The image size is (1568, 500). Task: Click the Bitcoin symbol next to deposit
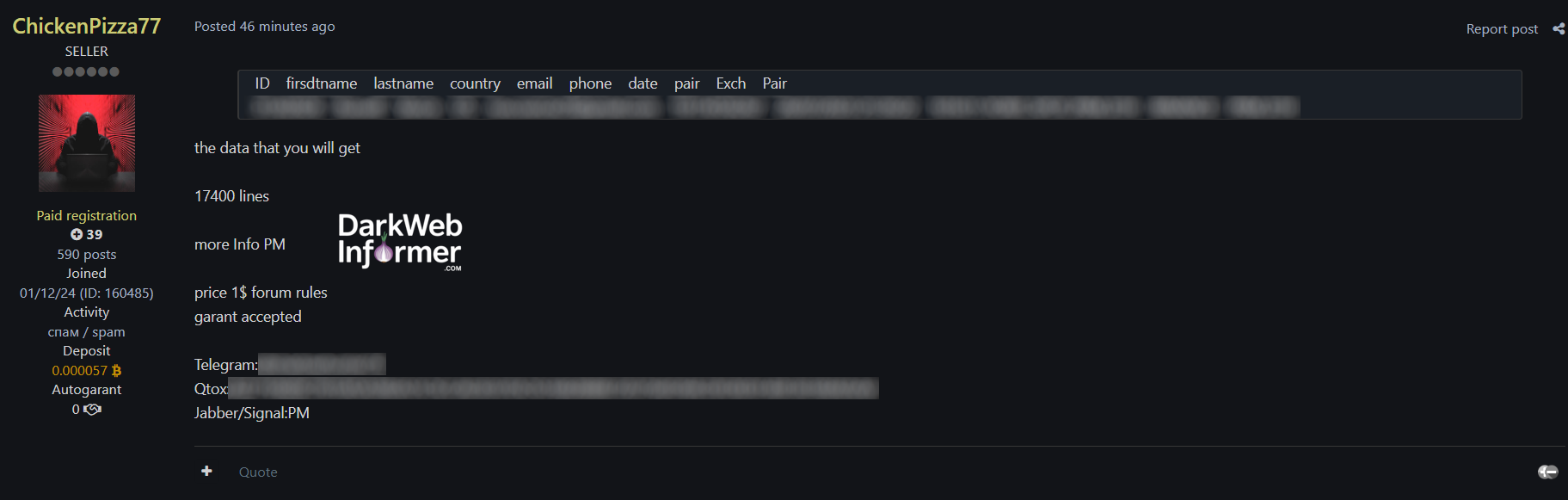click(117, 371)
